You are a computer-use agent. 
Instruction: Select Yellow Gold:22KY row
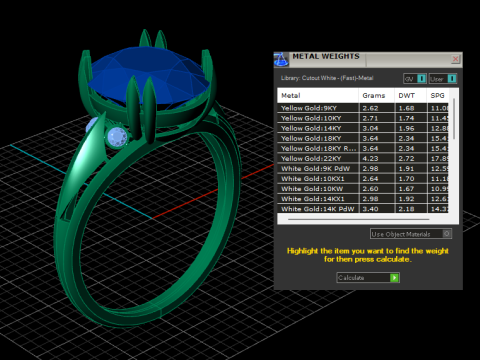(x=363, y=158)
